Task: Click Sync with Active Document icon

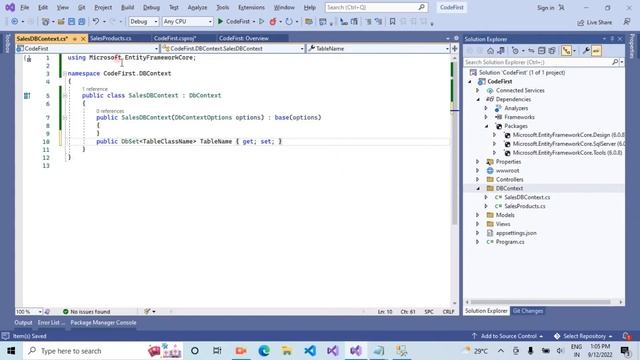Action: point(531,51)
